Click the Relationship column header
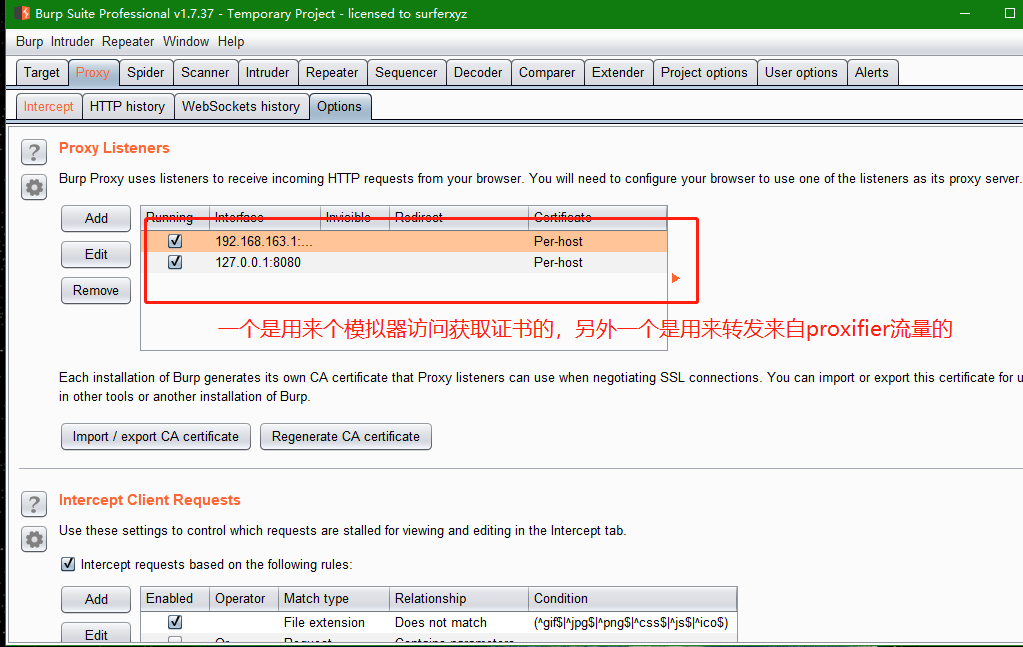The height and width of the screenshot is (647, 1023). pos(459,599)
